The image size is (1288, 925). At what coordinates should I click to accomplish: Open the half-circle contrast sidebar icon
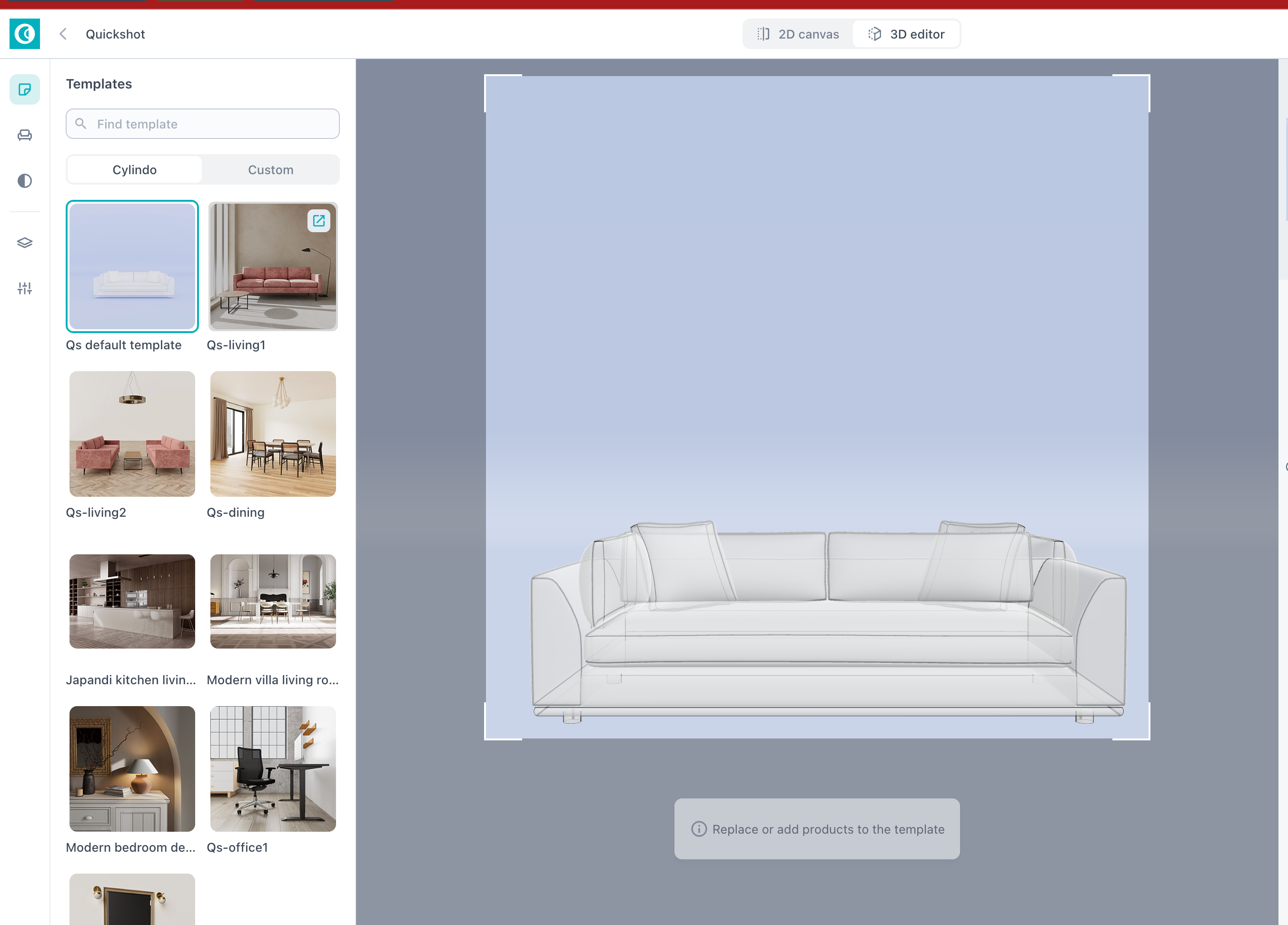(x=24, y=180)
